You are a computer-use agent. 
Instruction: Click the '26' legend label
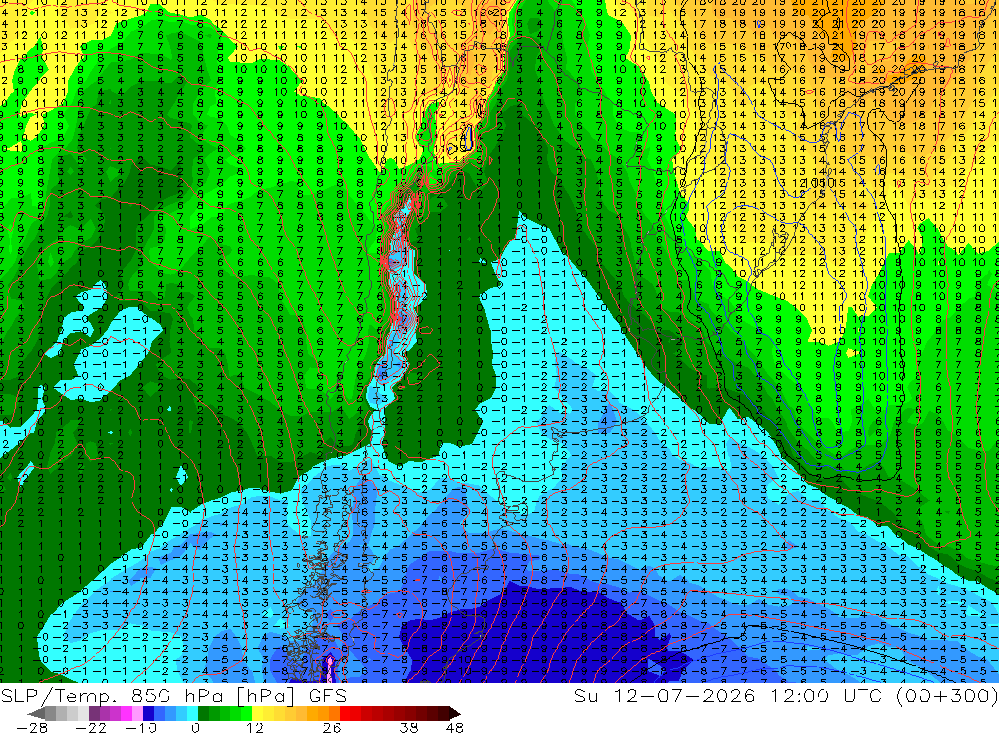tap(331, 727)
